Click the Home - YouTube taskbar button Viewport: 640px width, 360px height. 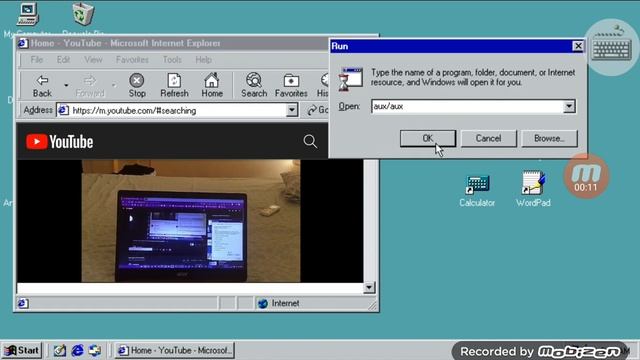tap(174, 350)
